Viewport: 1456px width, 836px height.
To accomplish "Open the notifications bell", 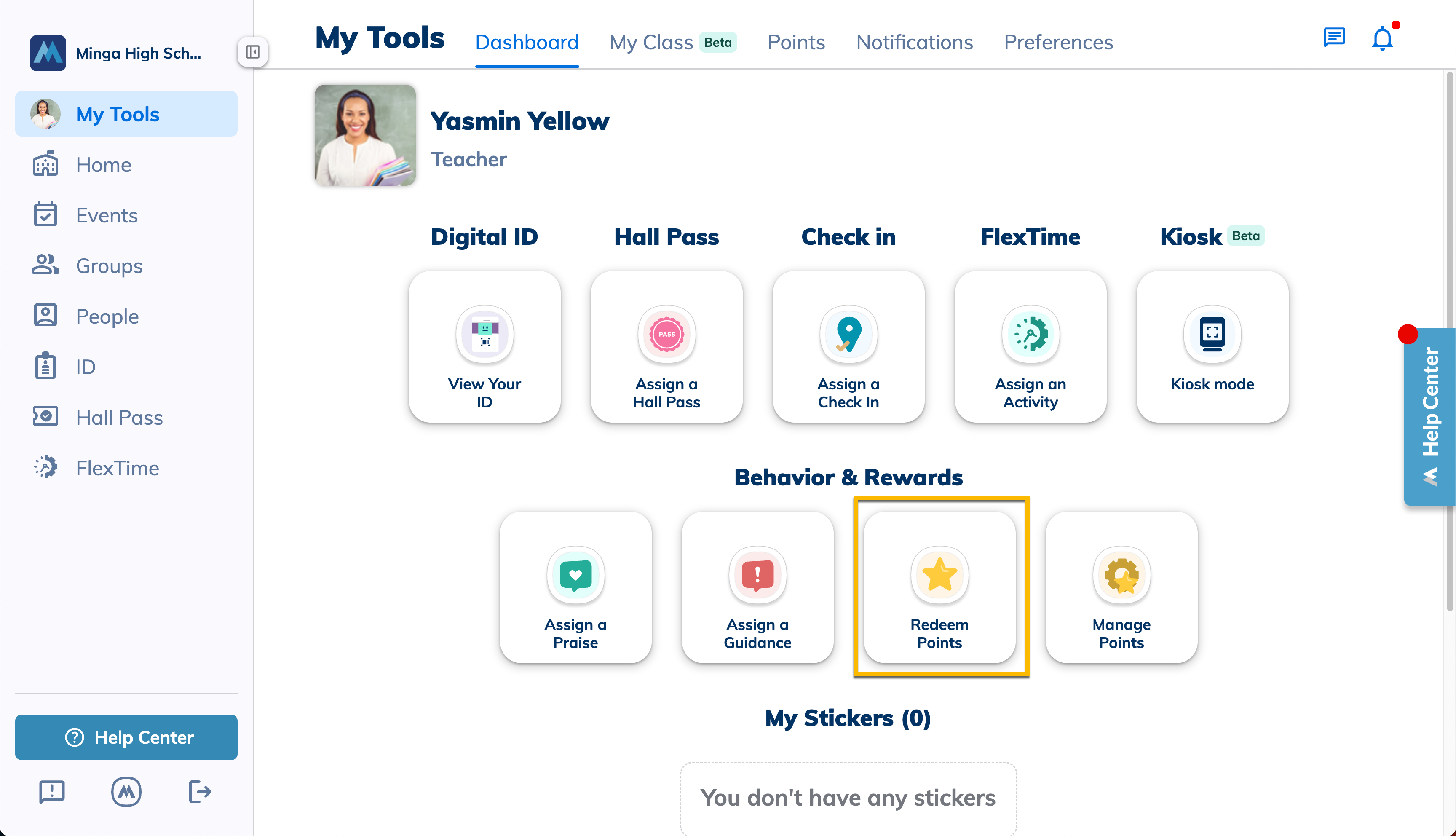I will coord(1383,39).
